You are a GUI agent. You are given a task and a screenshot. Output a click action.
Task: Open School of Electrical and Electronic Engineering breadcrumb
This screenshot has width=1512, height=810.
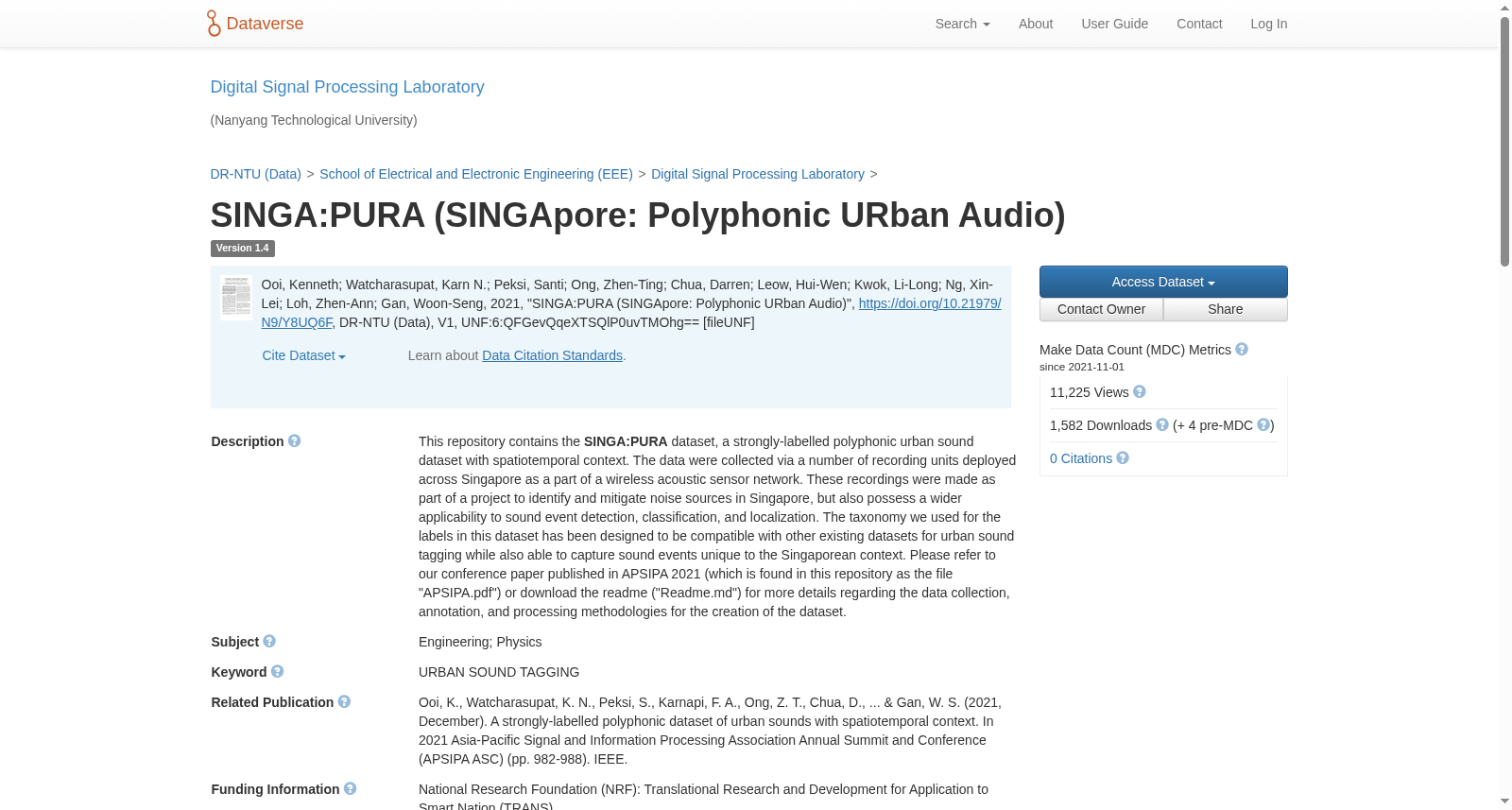476,174
